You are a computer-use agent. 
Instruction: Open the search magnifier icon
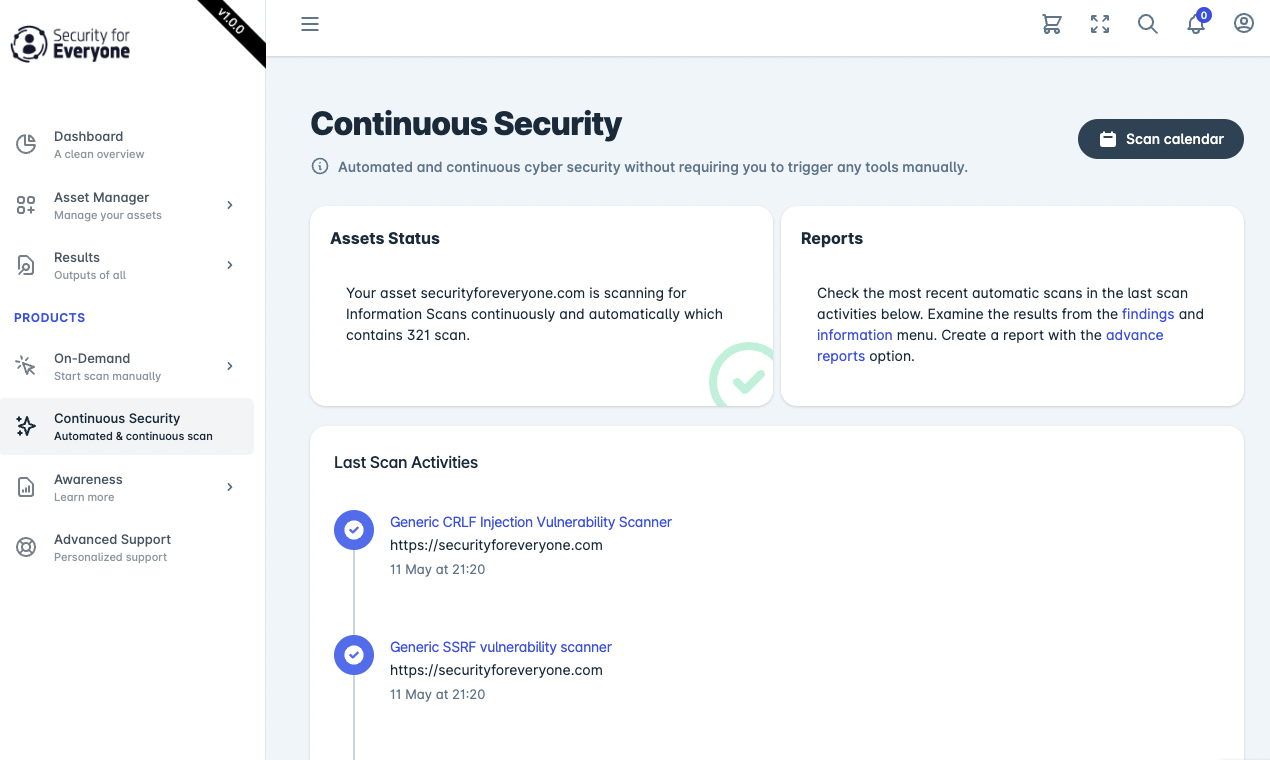tap(1148, 24)
